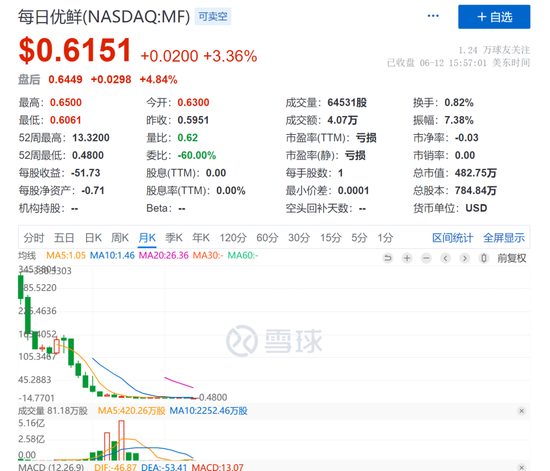Click the 1.24 万球友关注 follower count
Screen dimensions: 550x471
point(494,50)
